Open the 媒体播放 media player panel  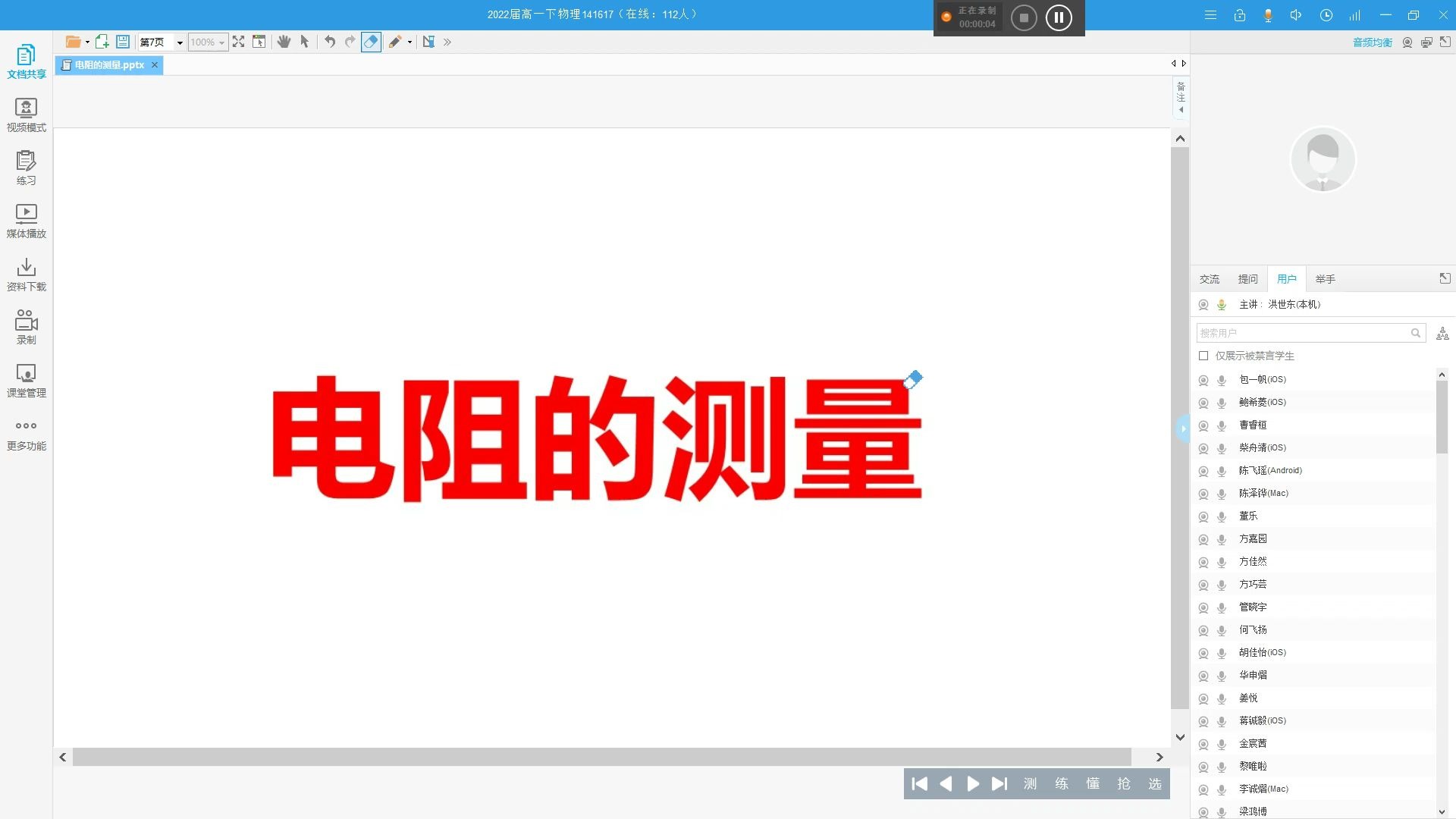point(26,220)
